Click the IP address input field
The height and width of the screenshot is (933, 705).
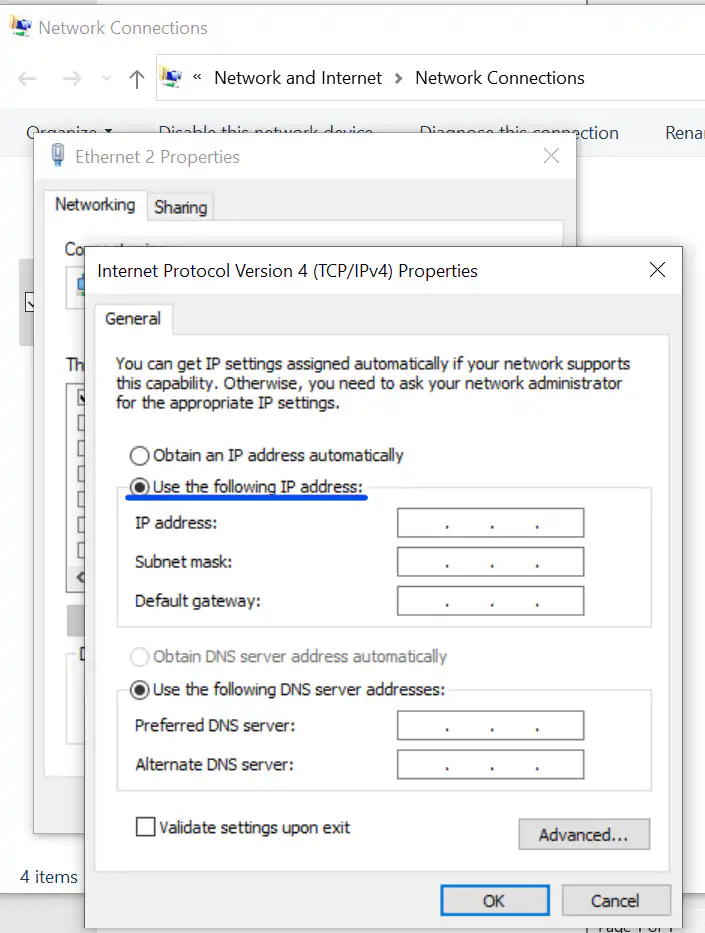coord(490,523)
